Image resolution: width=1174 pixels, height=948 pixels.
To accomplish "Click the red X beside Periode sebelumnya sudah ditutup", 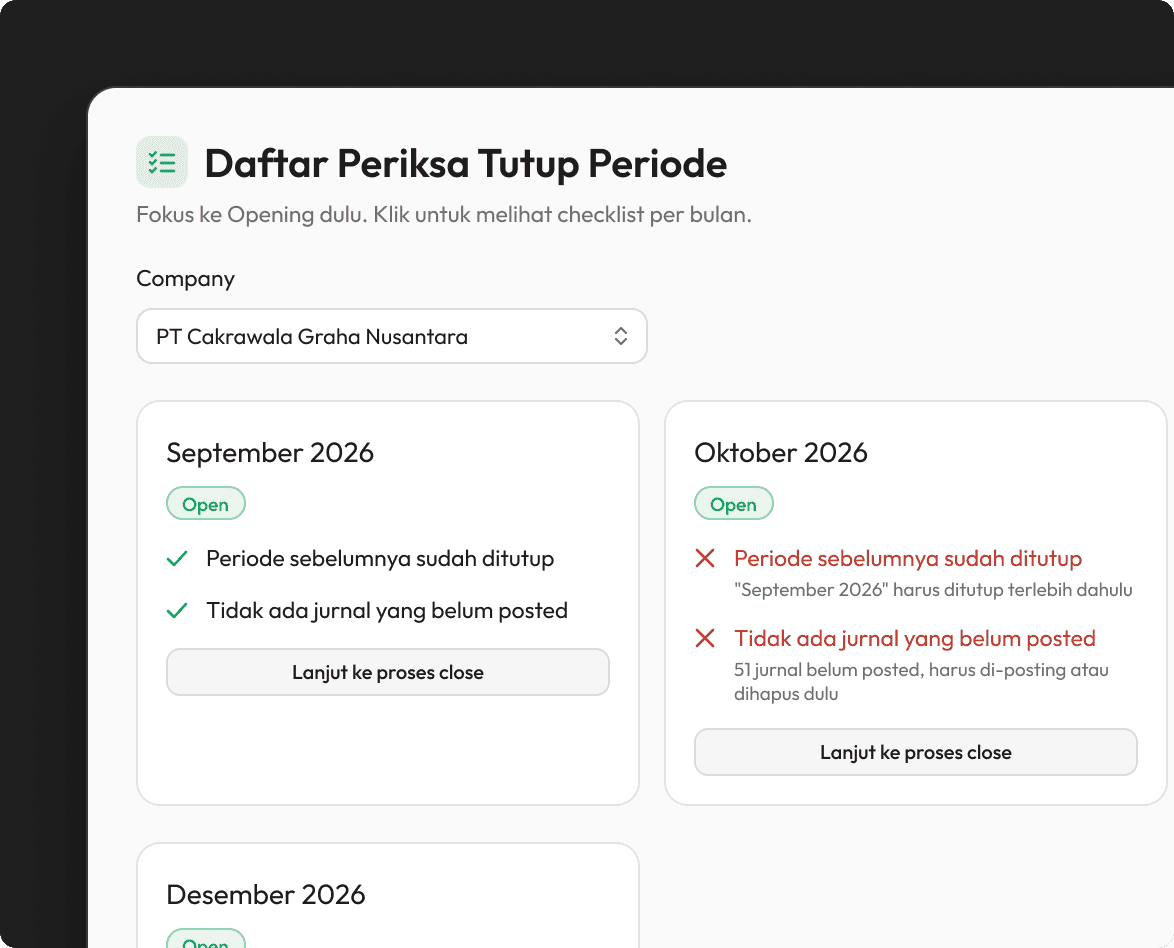I will [x=705, y=558].
